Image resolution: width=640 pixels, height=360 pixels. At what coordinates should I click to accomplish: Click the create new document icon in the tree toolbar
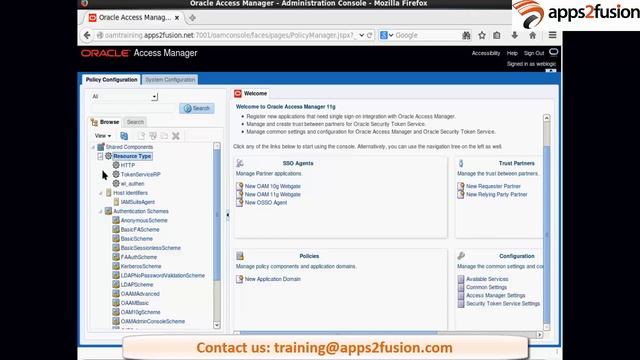(141, 136)
